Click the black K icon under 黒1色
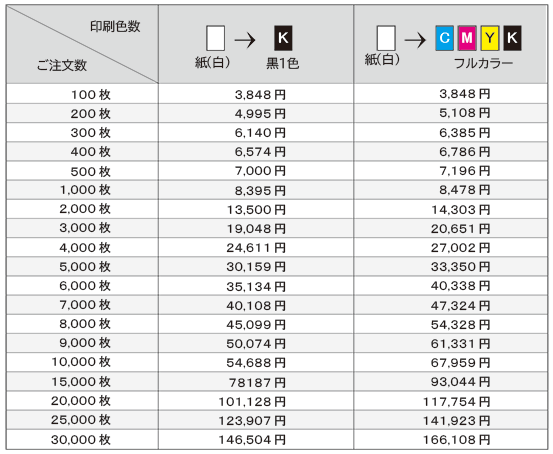 pos(283,38)
